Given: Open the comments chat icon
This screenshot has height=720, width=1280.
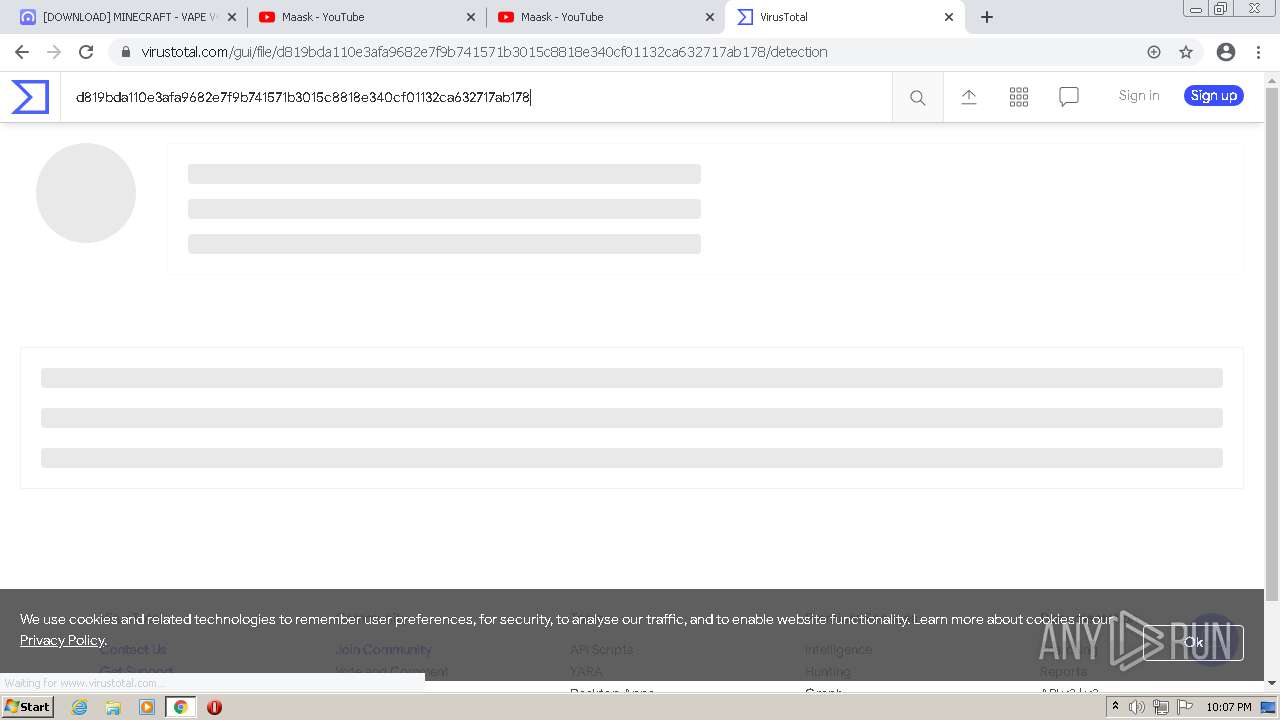Looking at the screenshot, I should [x=1069, y=97].
